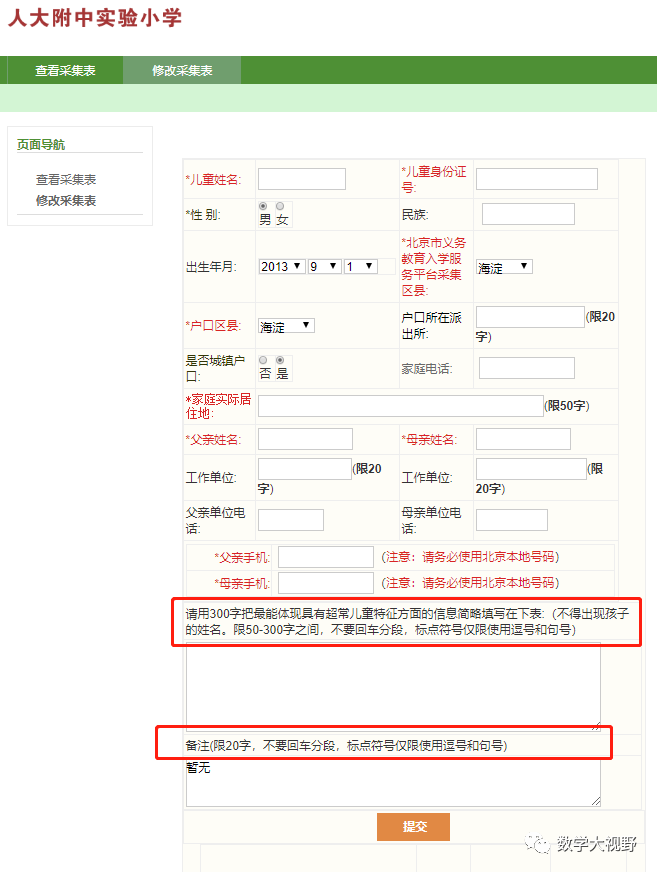
Task: Click mother's 工作单位 input field
Action: pos(531,469)
